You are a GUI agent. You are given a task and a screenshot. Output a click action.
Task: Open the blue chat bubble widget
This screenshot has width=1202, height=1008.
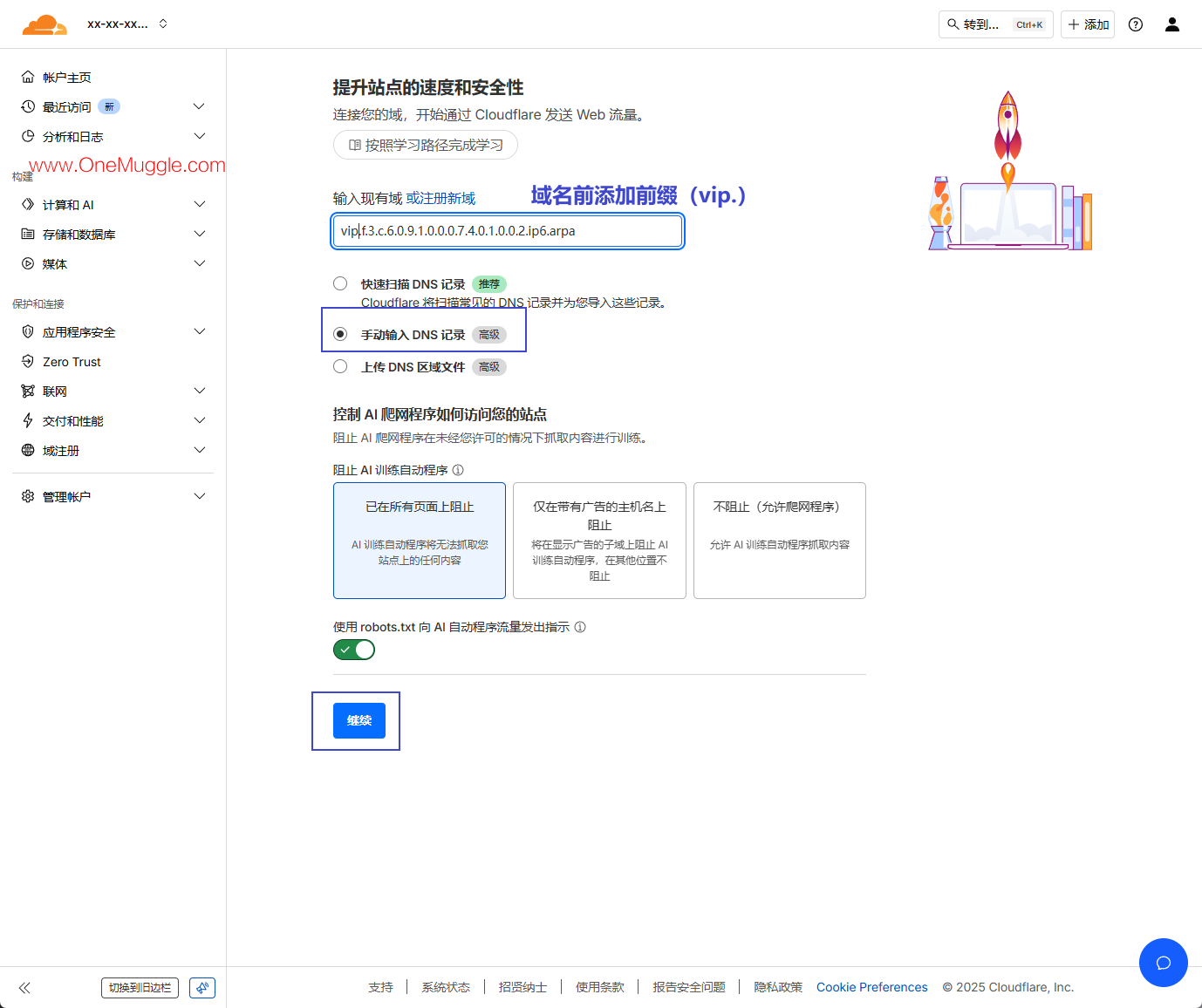(x=1164, y=963)
